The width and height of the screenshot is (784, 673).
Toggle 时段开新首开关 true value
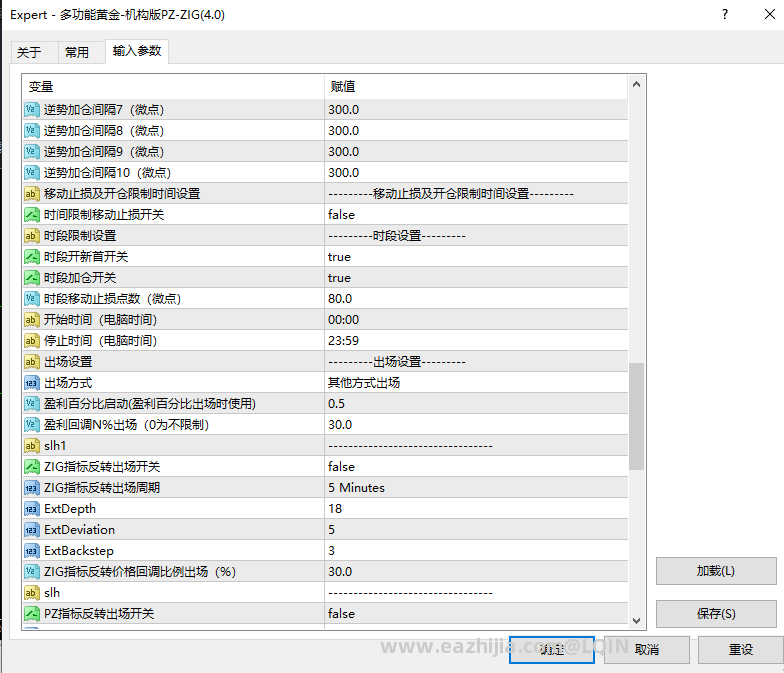476,256
